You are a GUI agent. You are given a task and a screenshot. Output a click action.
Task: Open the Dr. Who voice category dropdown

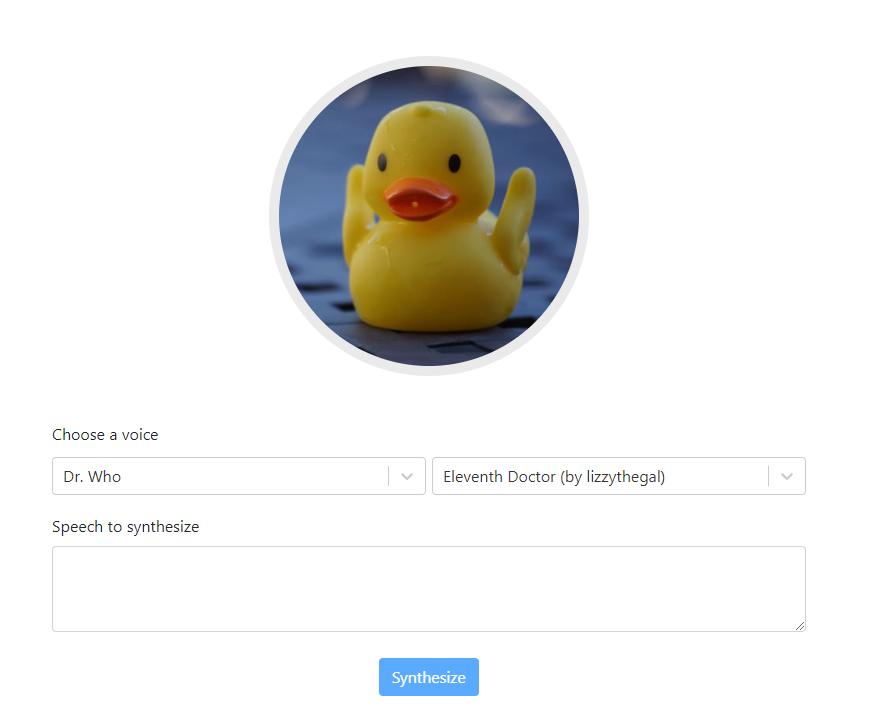[239, 476]
